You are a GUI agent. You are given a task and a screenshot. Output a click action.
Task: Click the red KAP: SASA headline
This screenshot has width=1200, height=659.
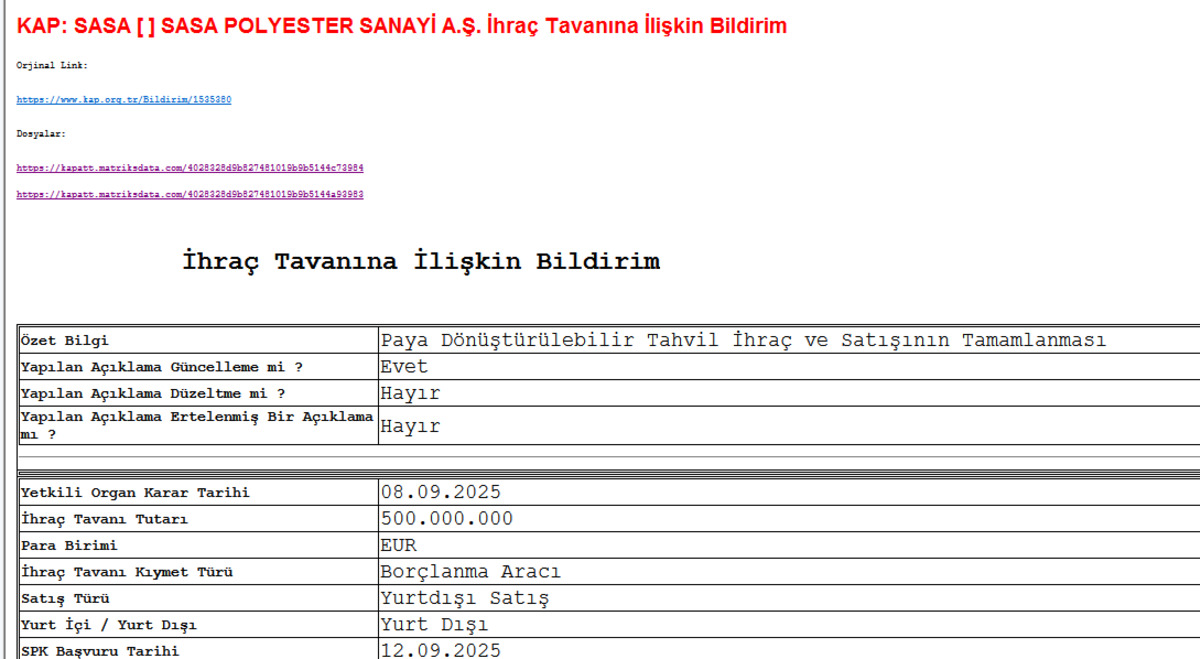[402, 26]
